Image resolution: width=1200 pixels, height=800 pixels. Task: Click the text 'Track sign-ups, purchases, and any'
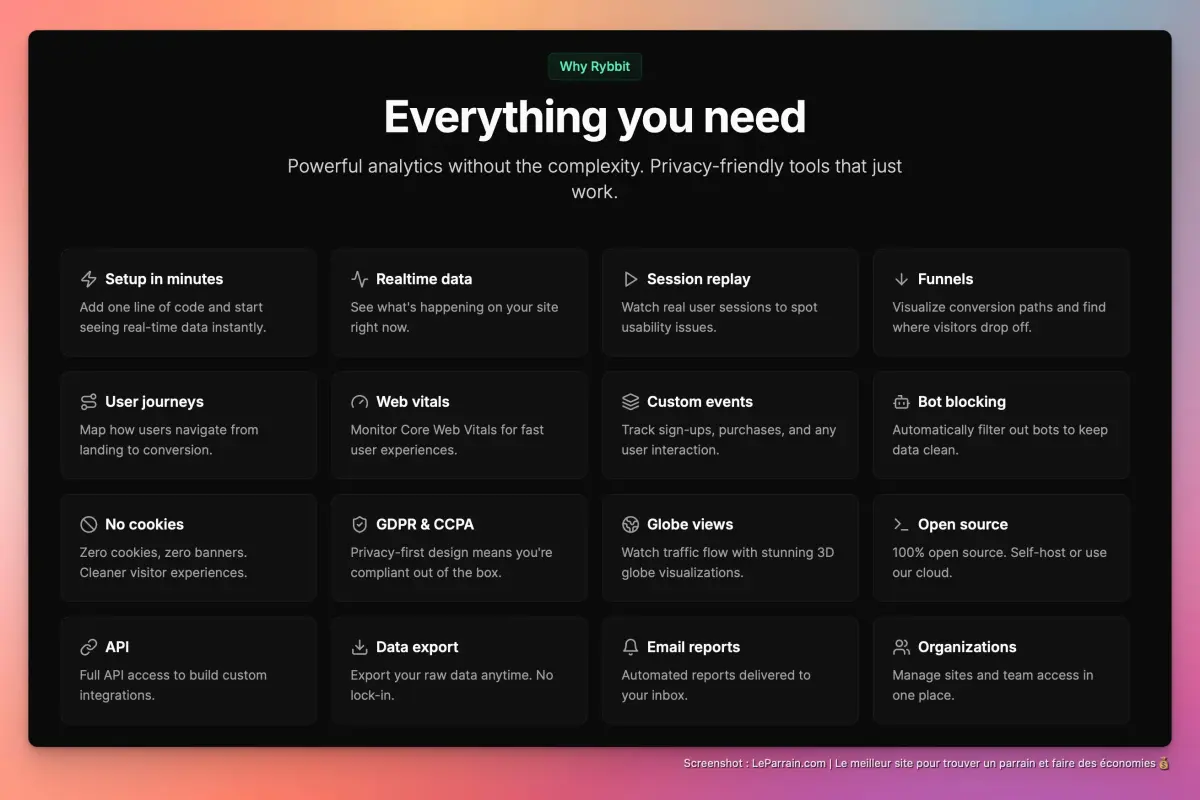point(728,430)
